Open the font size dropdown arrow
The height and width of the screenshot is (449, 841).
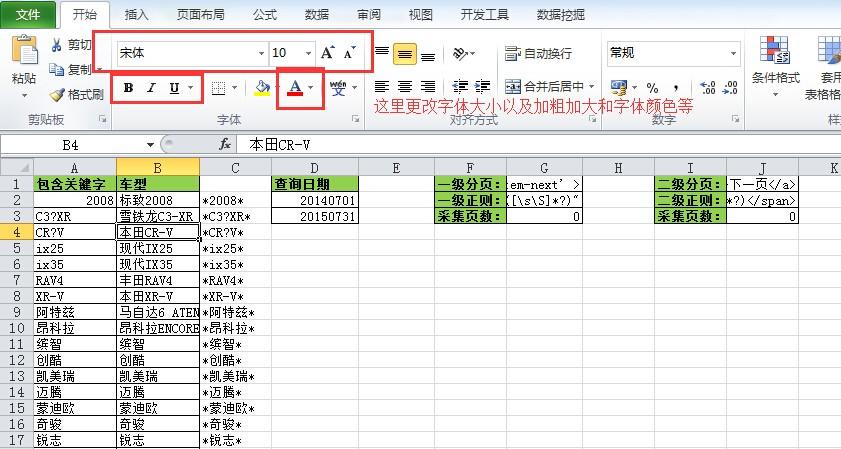pyautogui.click(x=308, y=53)
